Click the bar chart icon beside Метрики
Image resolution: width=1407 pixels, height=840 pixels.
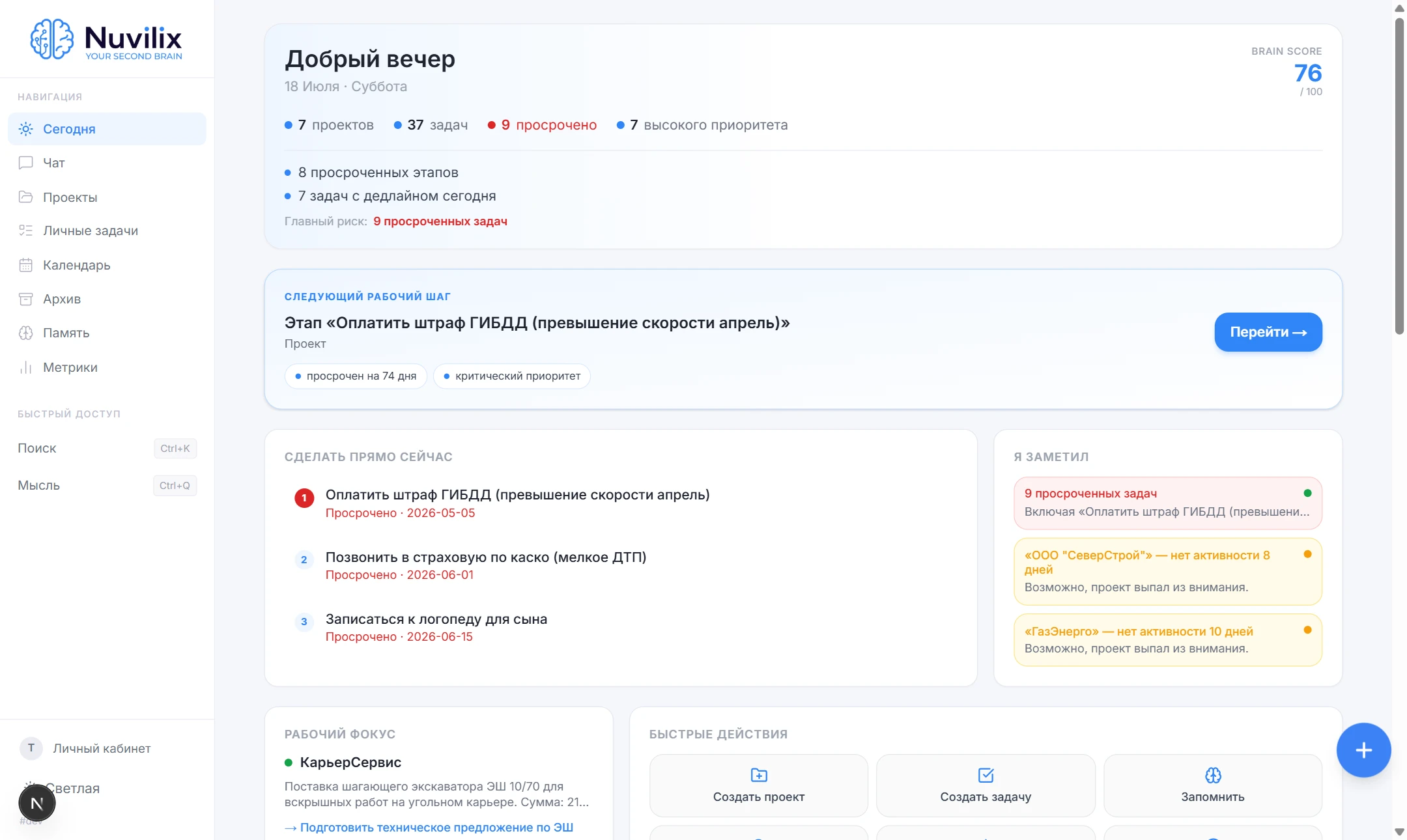coord(25,367)
